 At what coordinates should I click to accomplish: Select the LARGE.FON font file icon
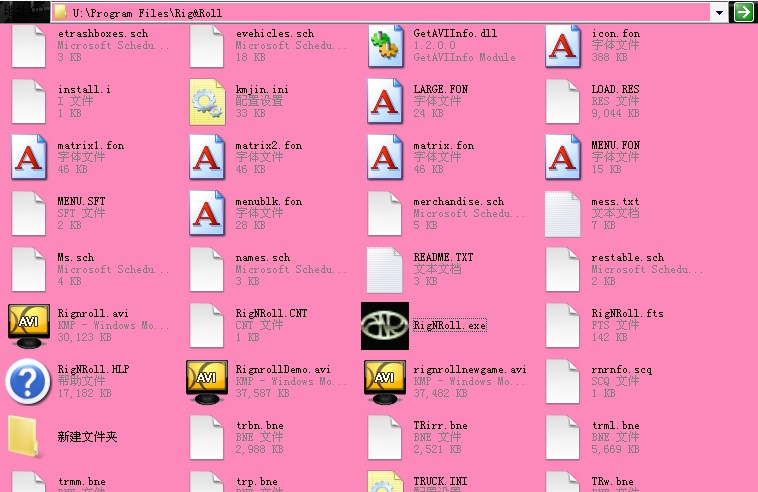pos(385,101)
